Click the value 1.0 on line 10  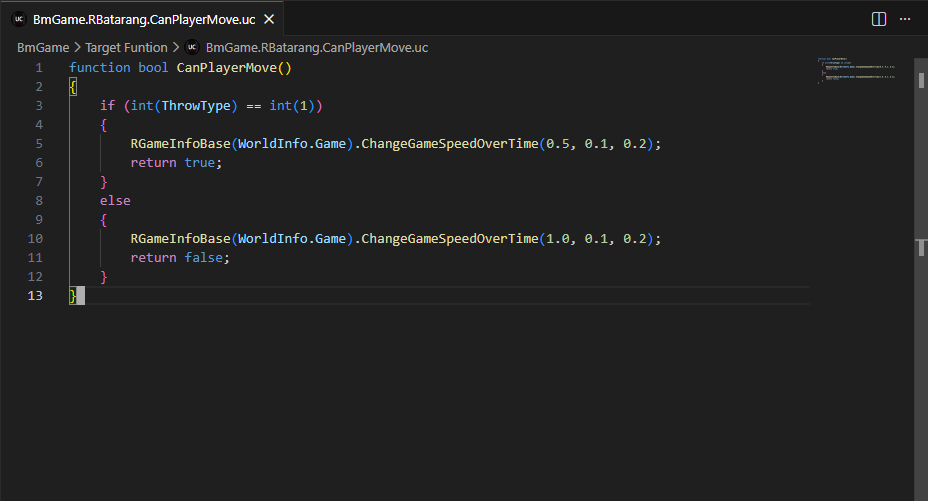click(x=558, y=238)
